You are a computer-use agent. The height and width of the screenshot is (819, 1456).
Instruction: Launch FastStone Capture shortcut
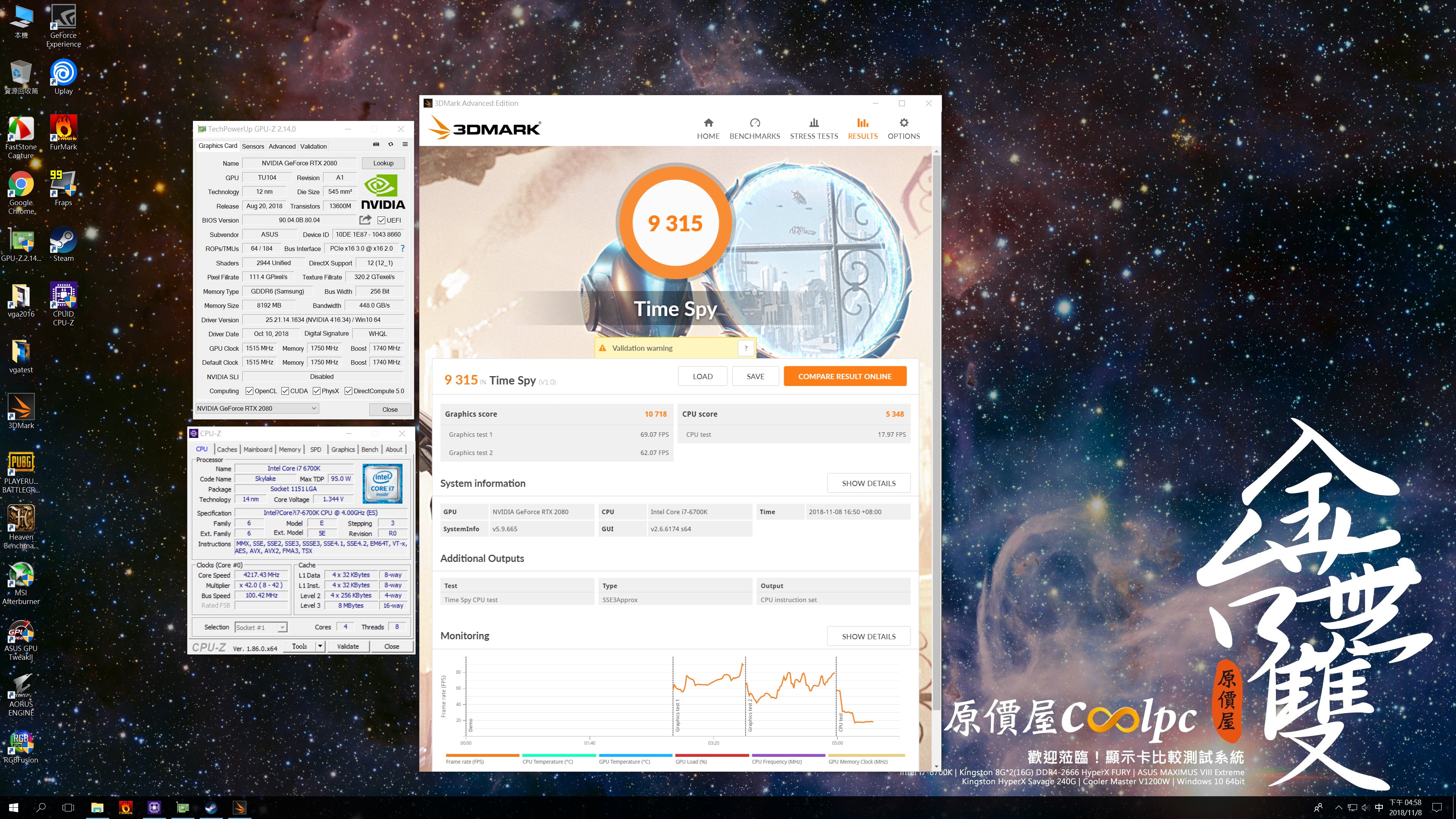click(21, 137)
